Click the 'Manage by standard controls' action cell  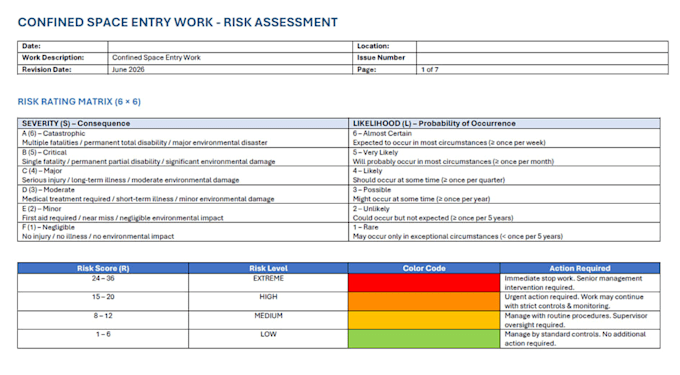click(580, 339)
